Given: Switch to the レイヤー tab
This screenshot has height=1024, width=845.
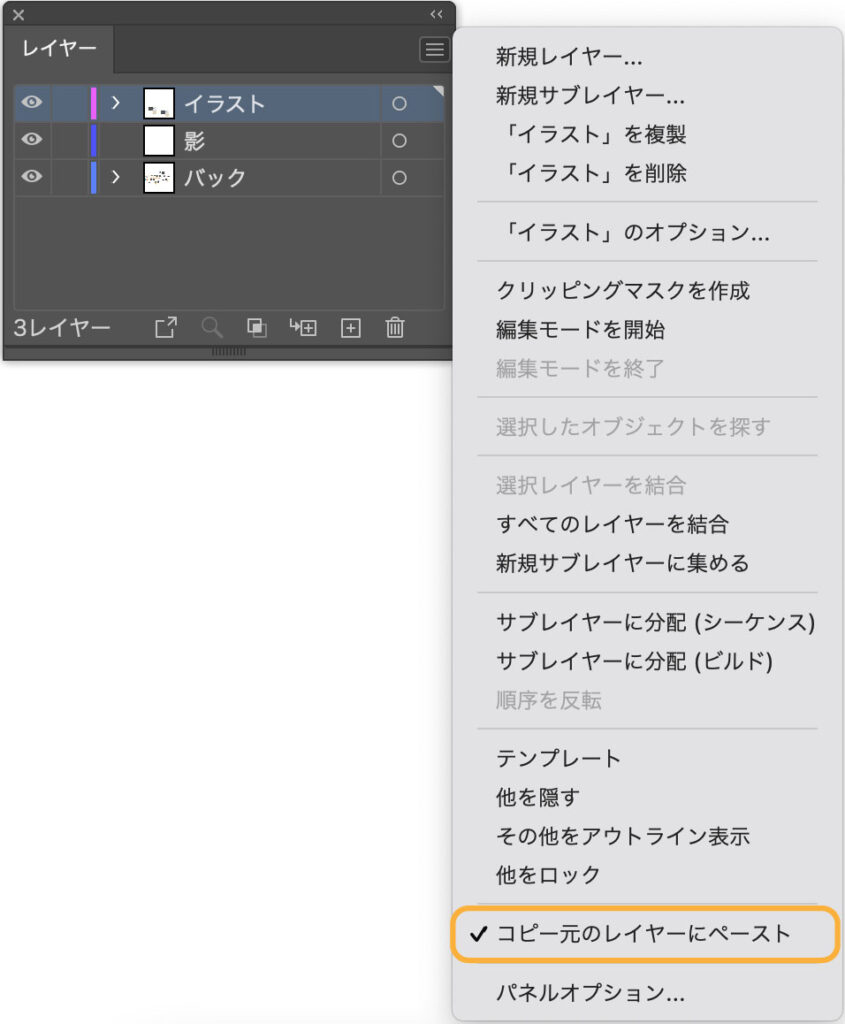Looking at the screenshot, I should point(59,48).
